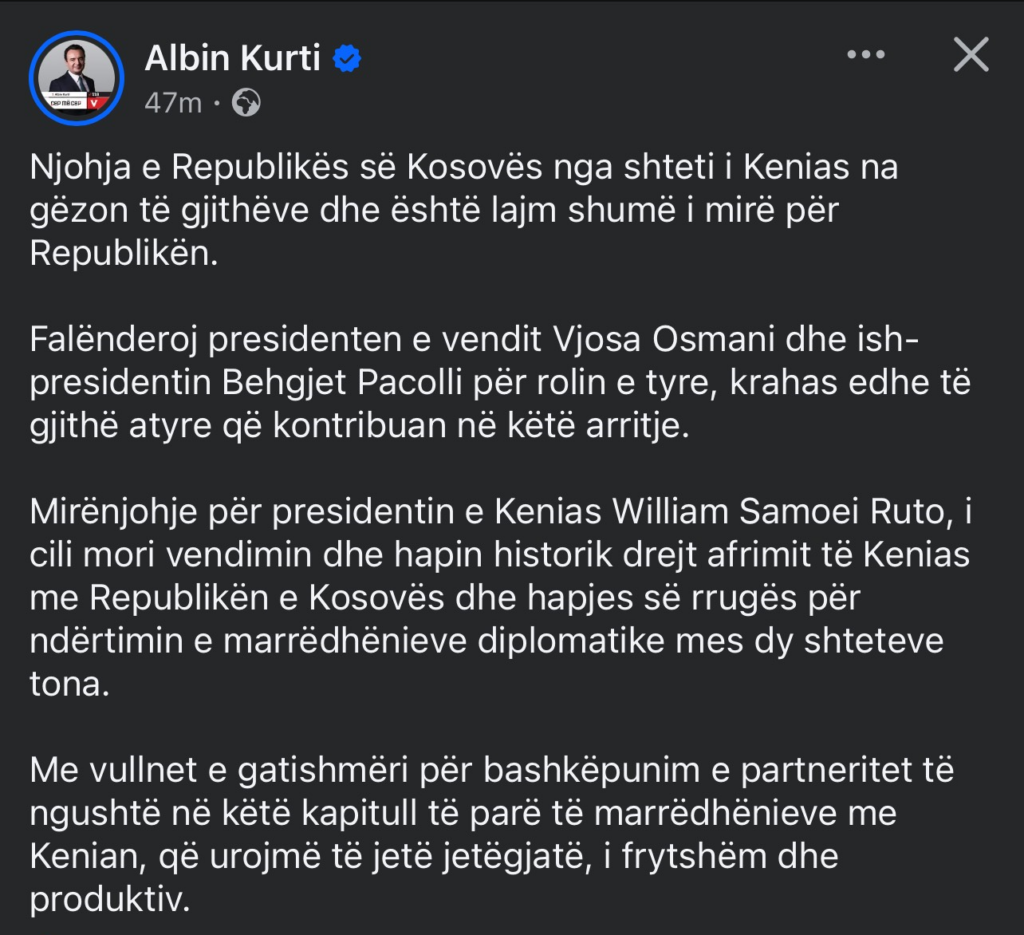The width and height of the screenshot is (1024, 935).
Task: Click the word Republikën ending the first paragraph
Action: point(122,254)
